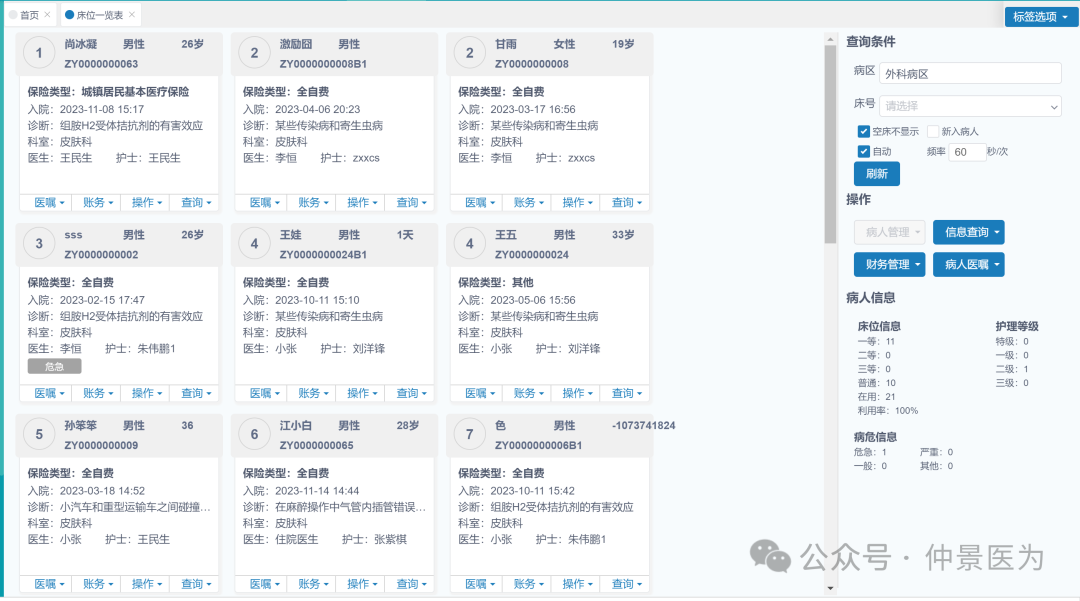Uncheck the 空床不显示 checkbox
1080x601 pixels.
(x=864, y=131)
